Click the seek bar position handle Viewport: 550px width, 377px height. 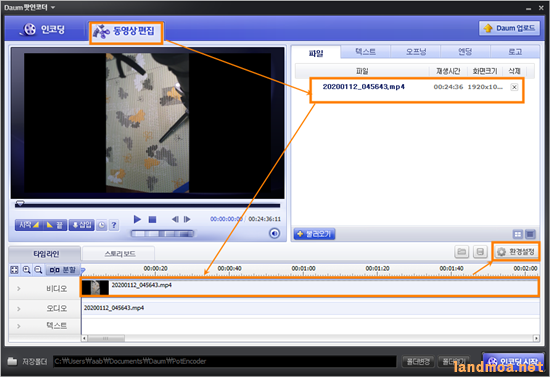(x=20, y=203)
